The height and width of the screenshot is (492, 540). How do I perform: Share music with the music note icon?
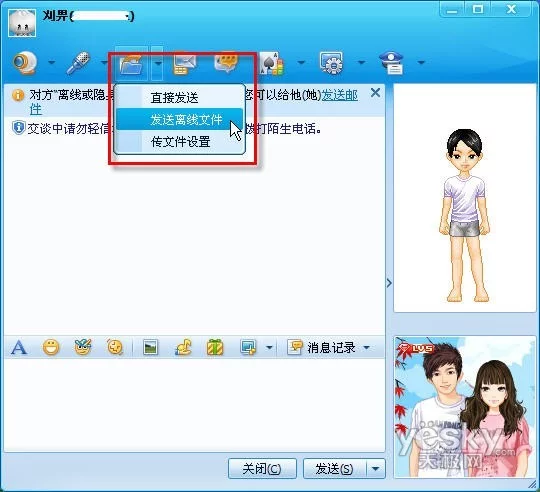(x=183, y=347)
